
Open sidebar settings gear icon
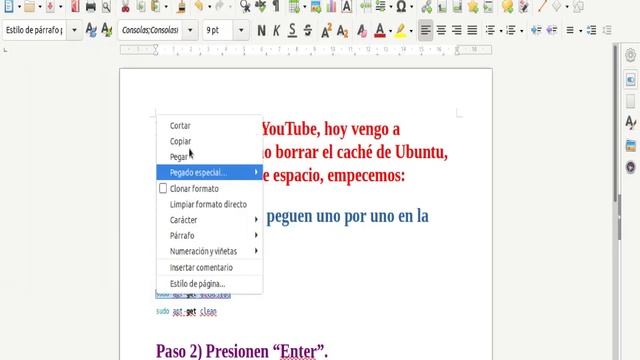(631, 55)
